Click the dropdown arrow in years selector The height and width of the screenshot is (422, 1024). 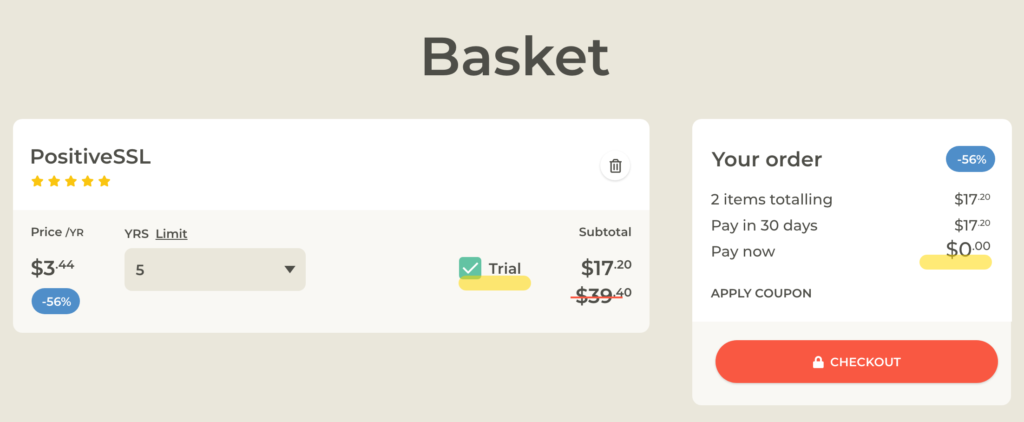(x=290, y=269)
